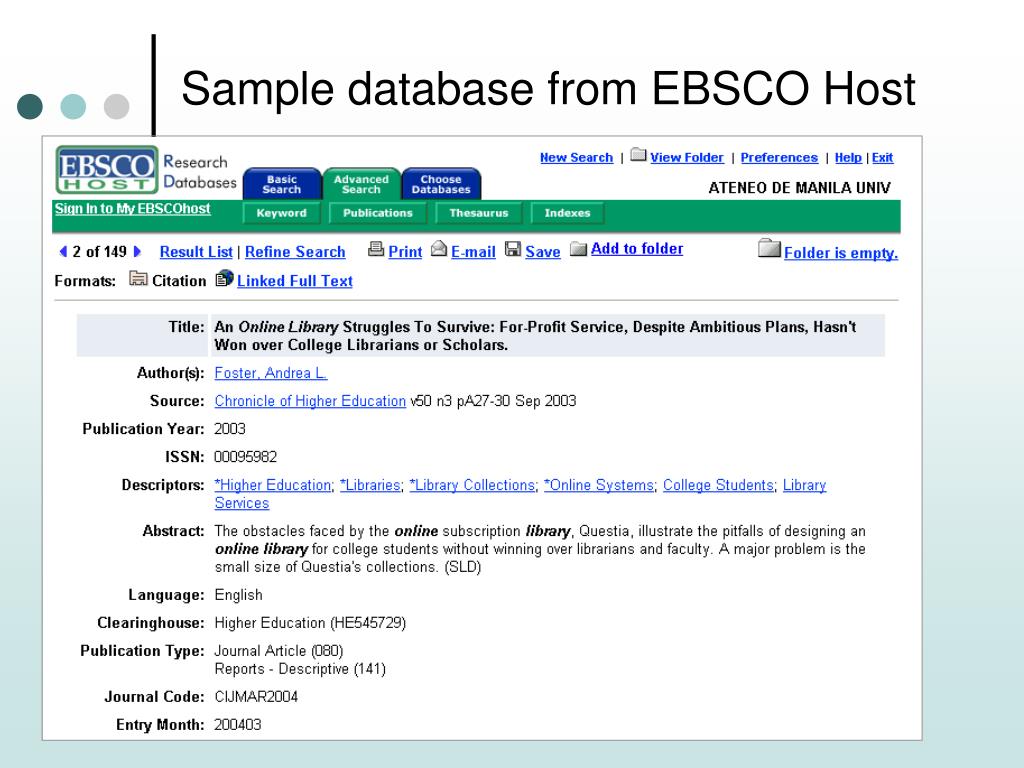Click the New Search link
The image size is (1024, 768).
click(577, 157)
